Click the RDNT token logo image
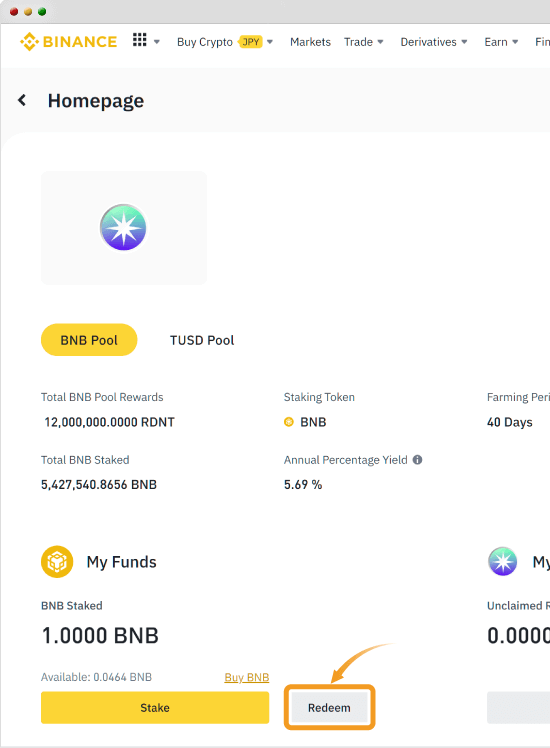 click(123, 228)
